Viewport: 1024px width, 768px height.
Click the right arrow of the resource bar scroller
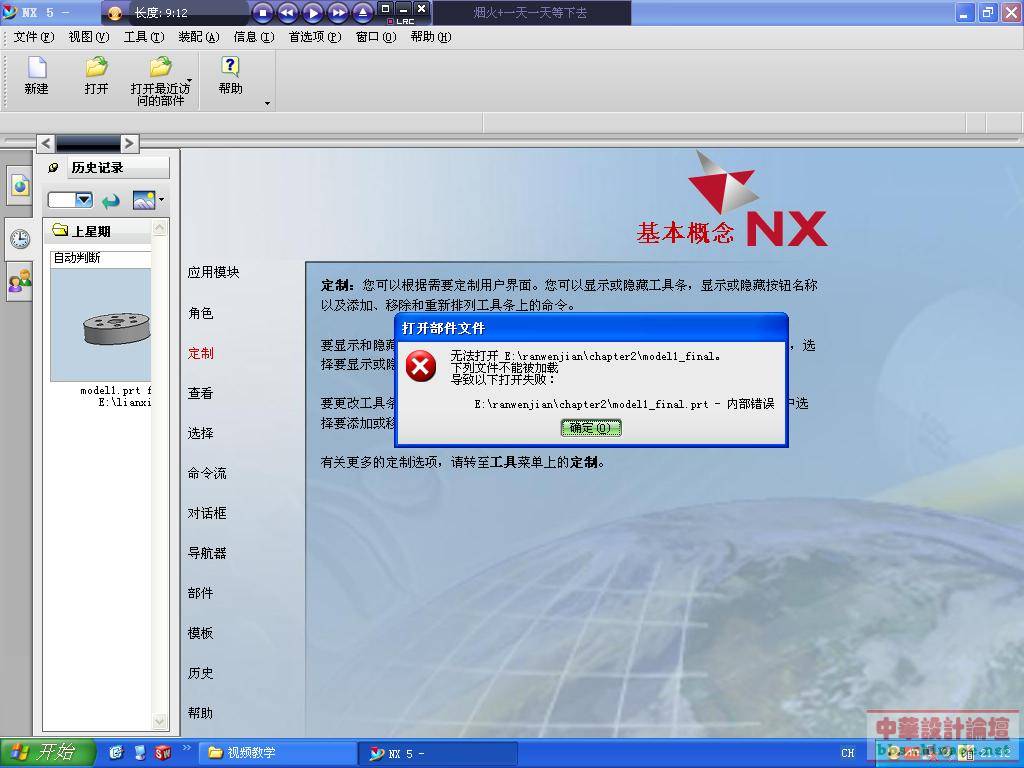click(x=129, y=143)
